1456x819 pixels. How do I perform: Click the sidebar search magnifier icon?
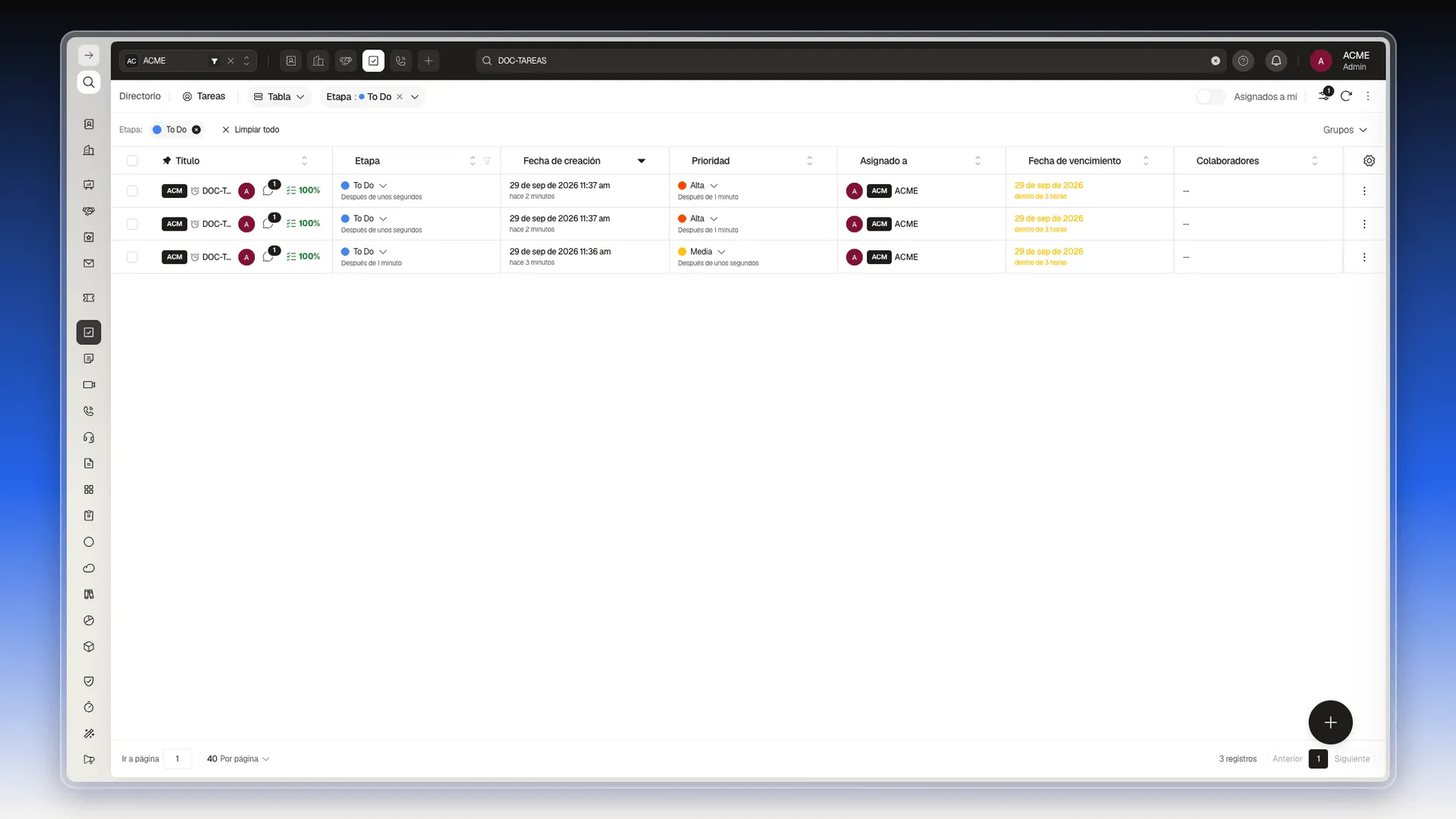coord(89,82)
